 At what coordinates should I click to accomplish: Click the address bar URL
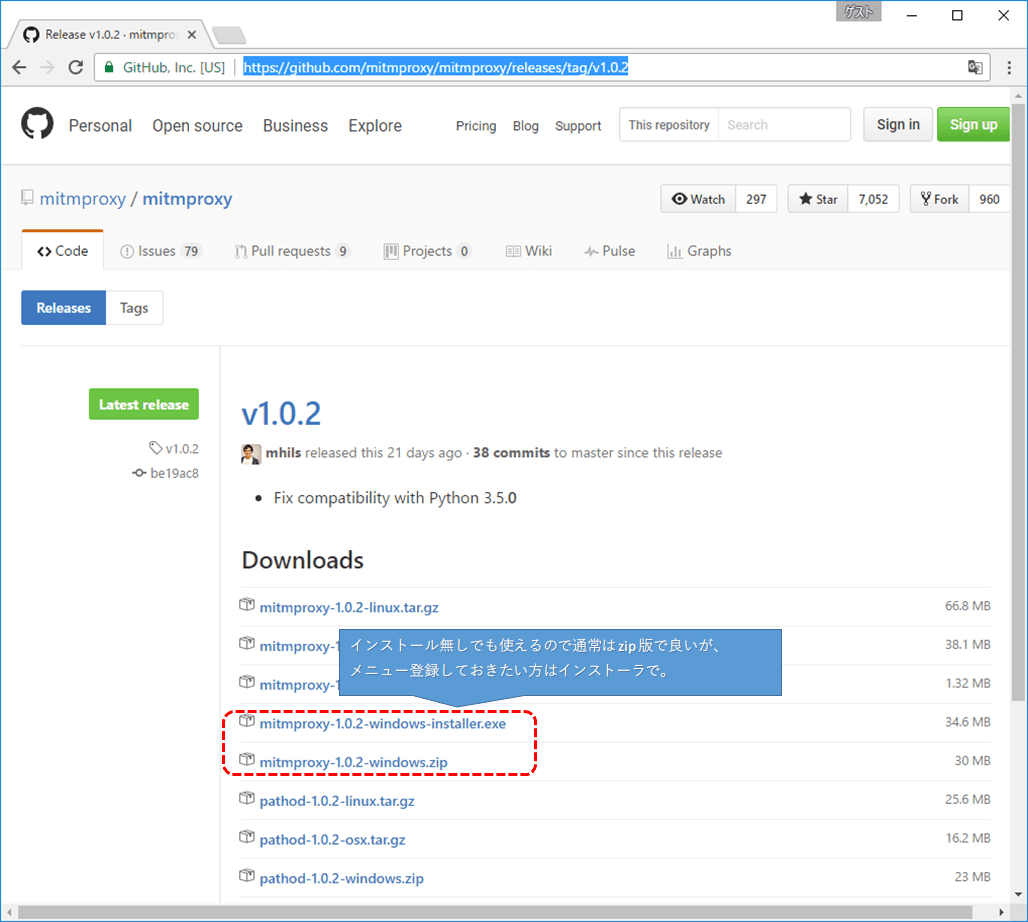coord(435,68)
